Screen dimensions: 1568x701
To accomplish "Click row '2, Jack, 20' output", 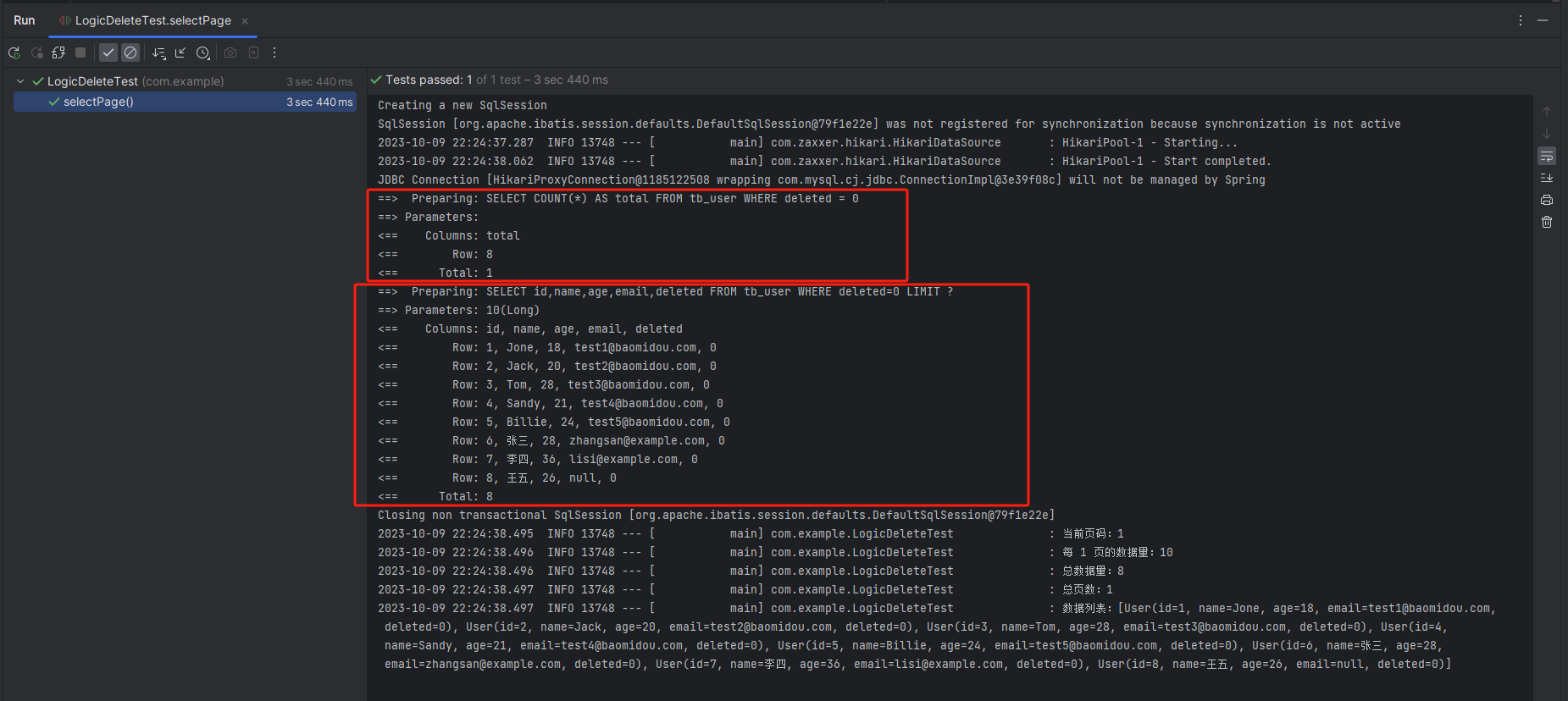I will click(547, 366).
